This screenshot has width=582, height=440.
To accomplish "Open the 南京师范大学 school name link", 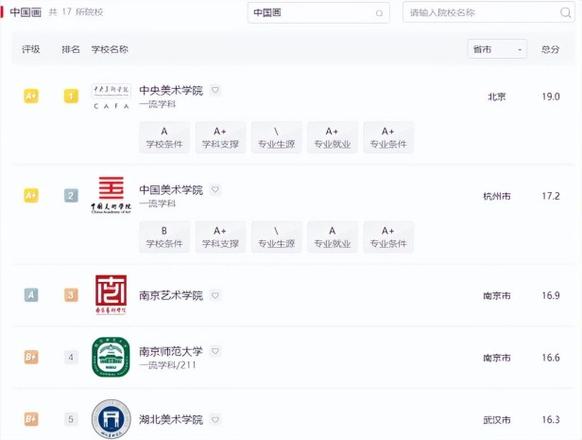I will pos(171,351).
